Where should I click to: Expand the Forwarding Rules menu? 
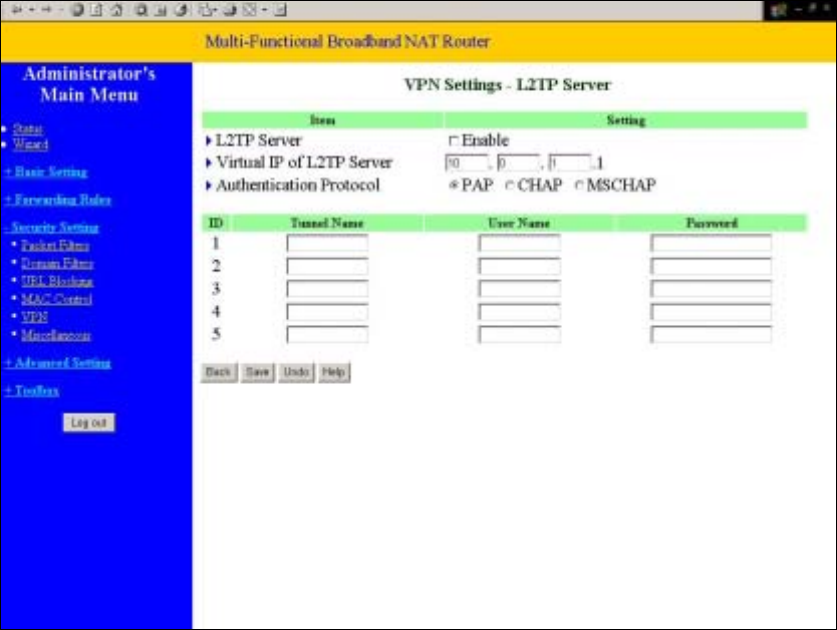58,200
